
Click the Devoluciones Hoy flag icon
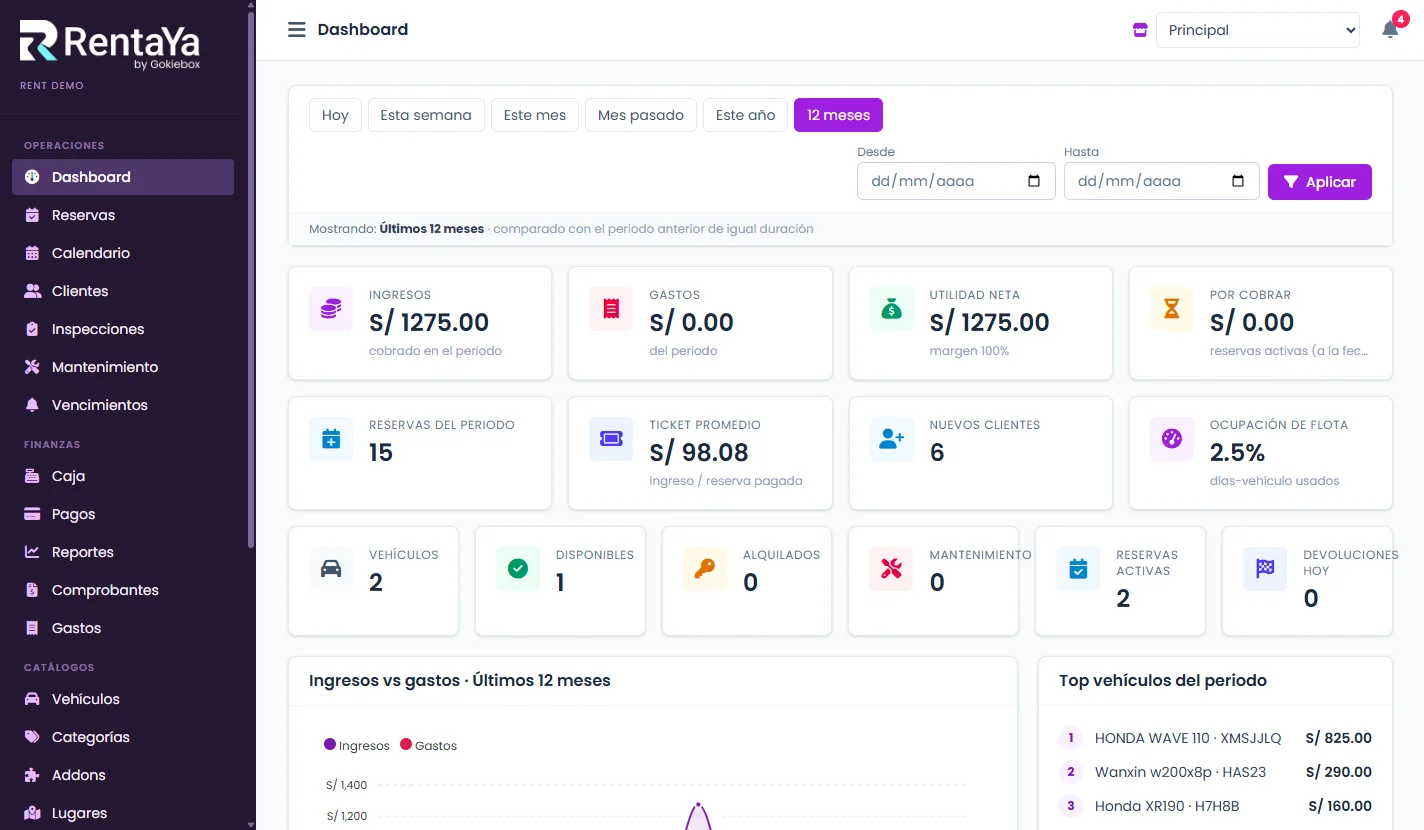1265,569
